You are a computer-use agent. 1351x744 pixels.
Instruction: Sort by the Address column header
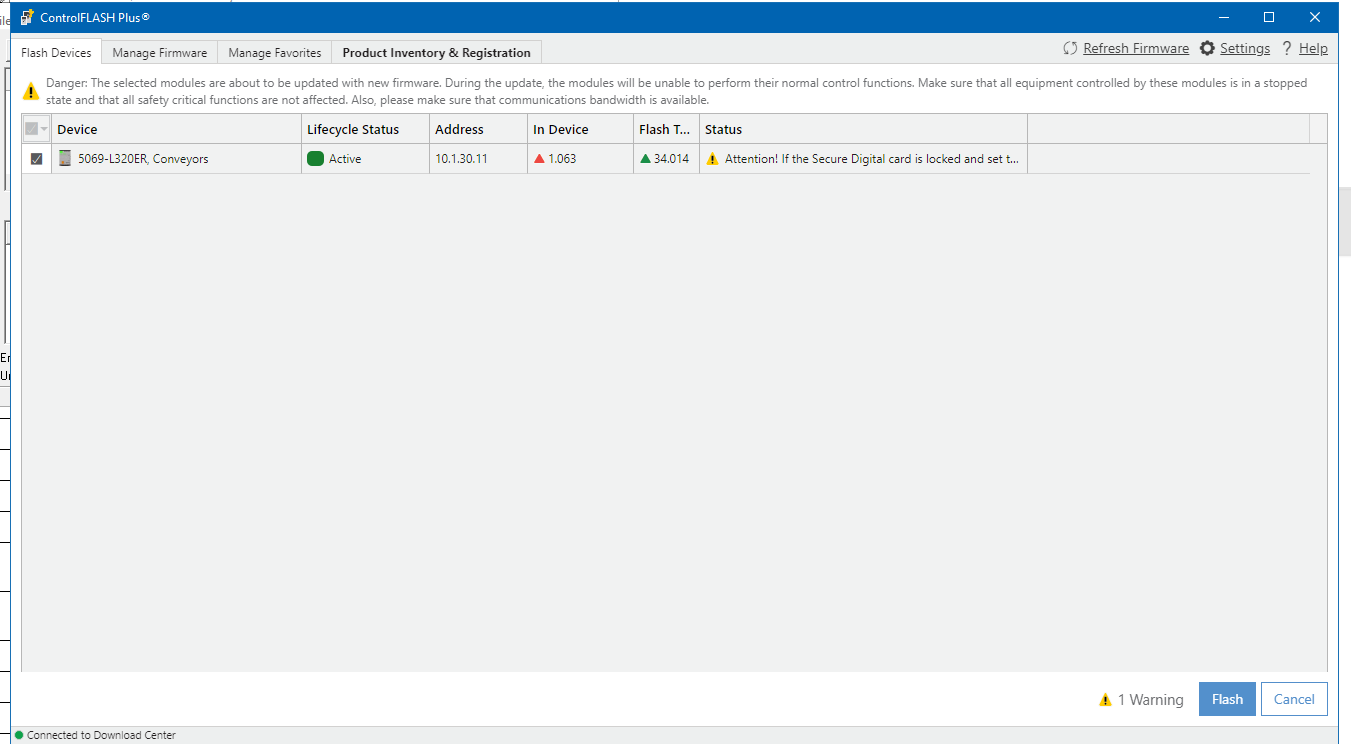pyautogui.click(x=478, y=129)
